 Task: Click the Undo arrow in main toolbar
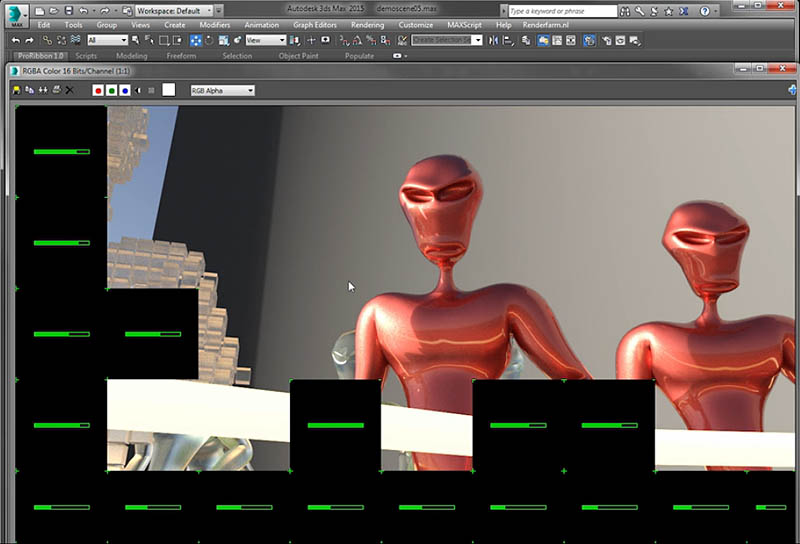tap(16, 40)
